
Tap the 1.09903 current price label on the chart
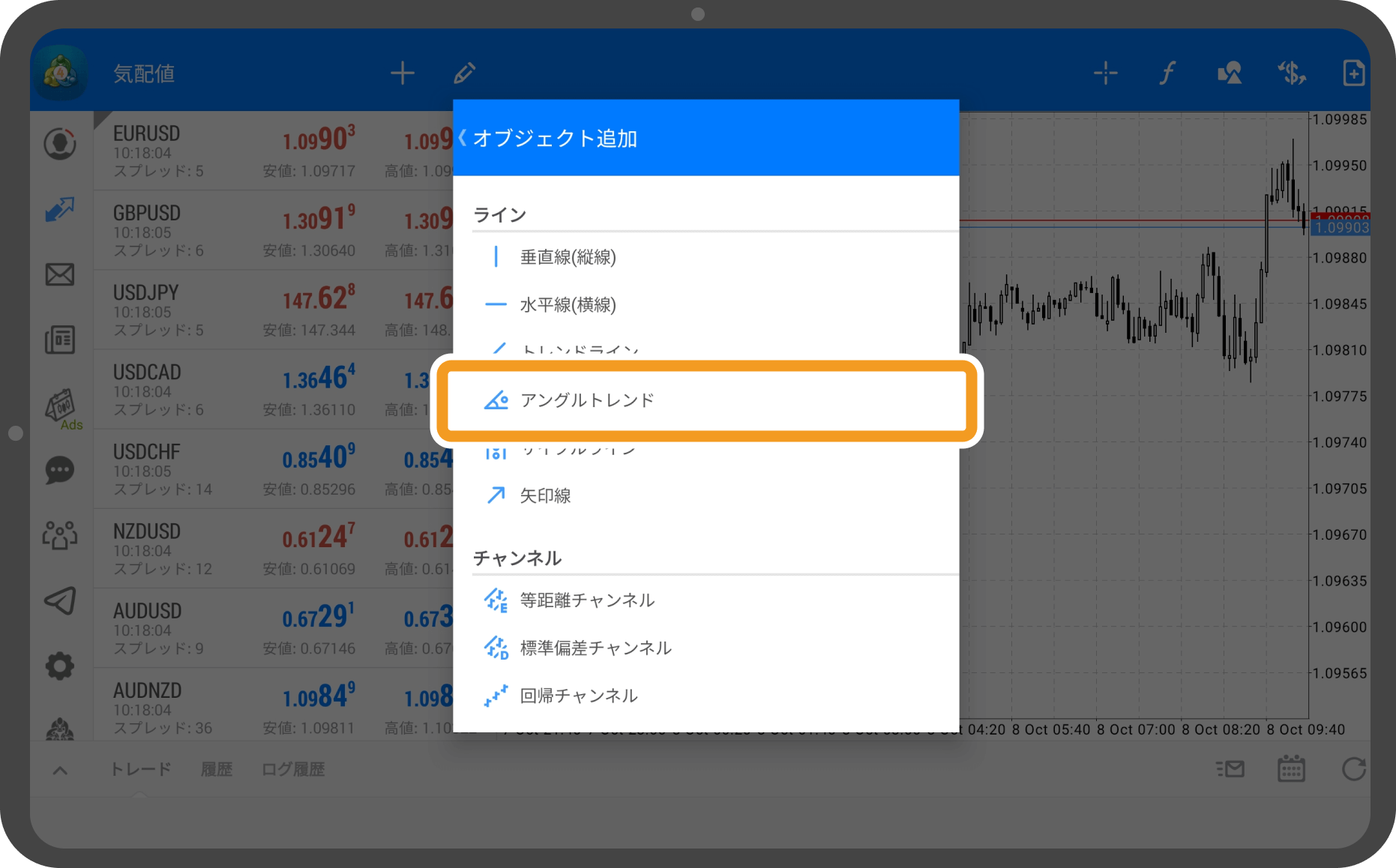click(x=1341, y=228)
